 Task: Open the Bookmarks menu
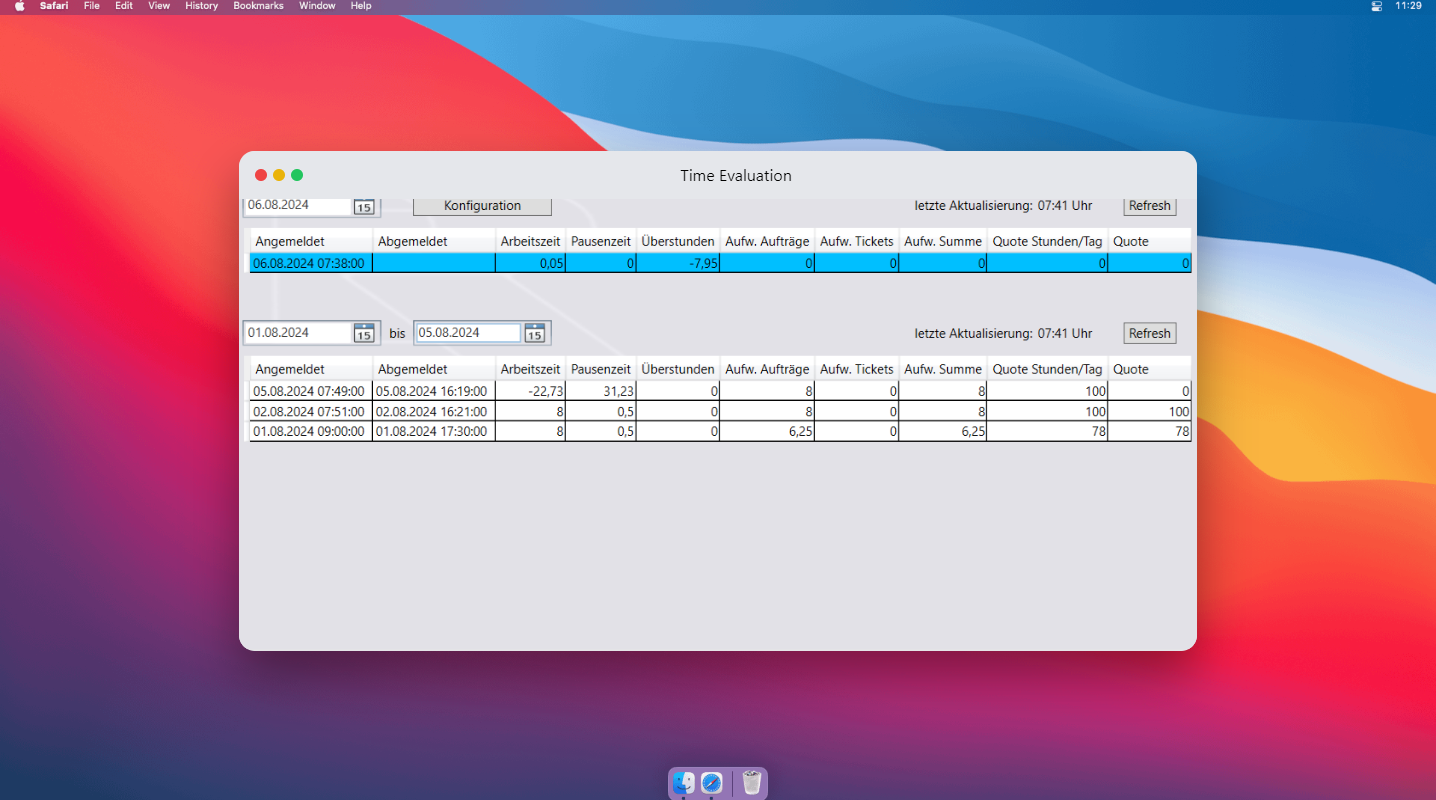258,6
